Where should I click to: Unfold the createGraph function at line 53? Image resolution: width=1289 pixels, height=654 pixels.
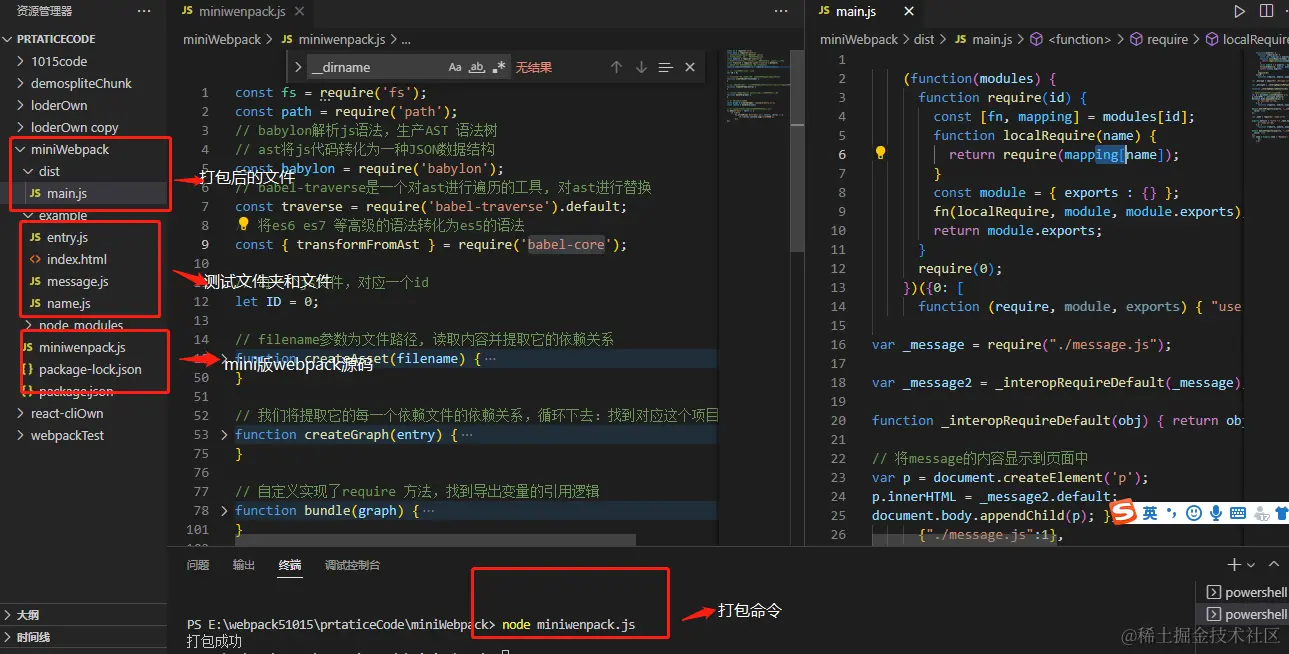[224, 435]
